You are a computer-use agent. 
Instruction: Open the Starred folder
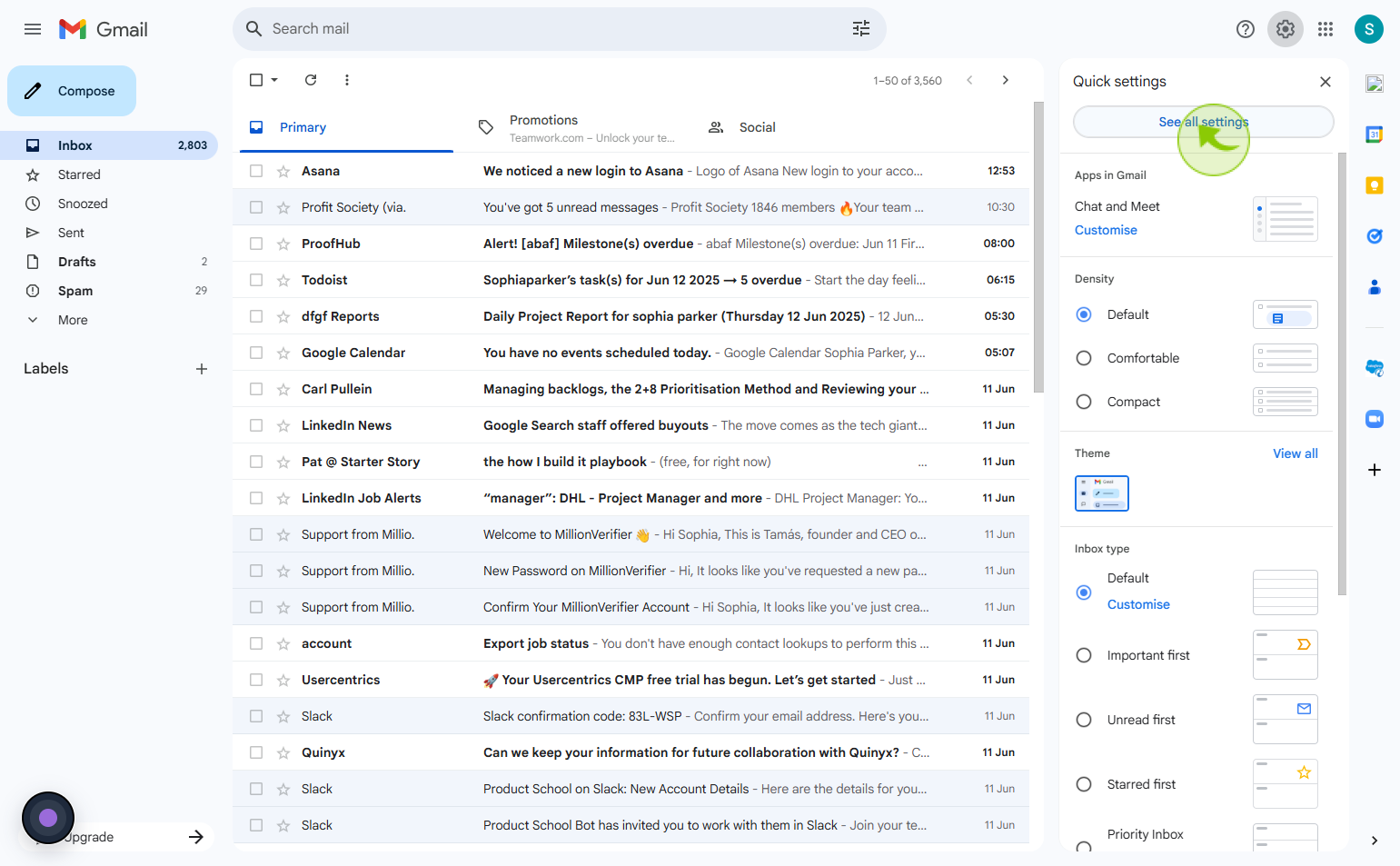(109, 174)
